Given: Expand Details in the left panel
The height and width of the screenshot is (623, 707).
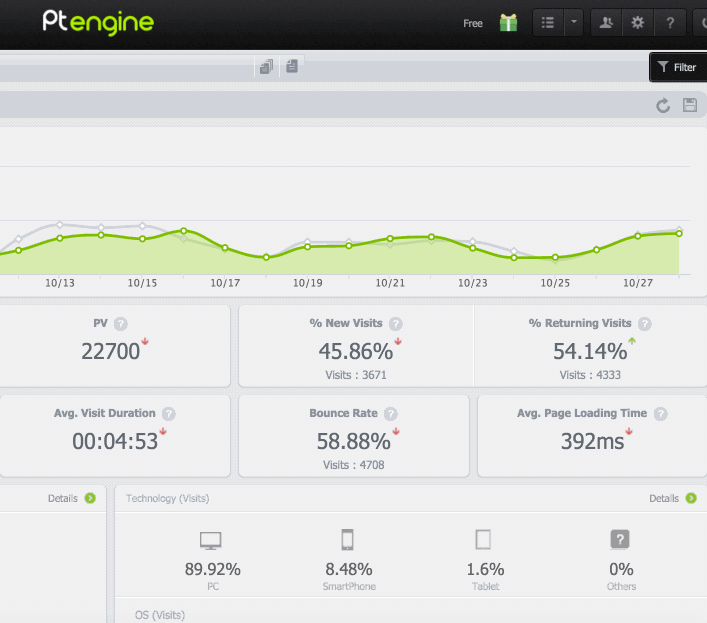Looking at the screenshot, I should coord(90,498).
